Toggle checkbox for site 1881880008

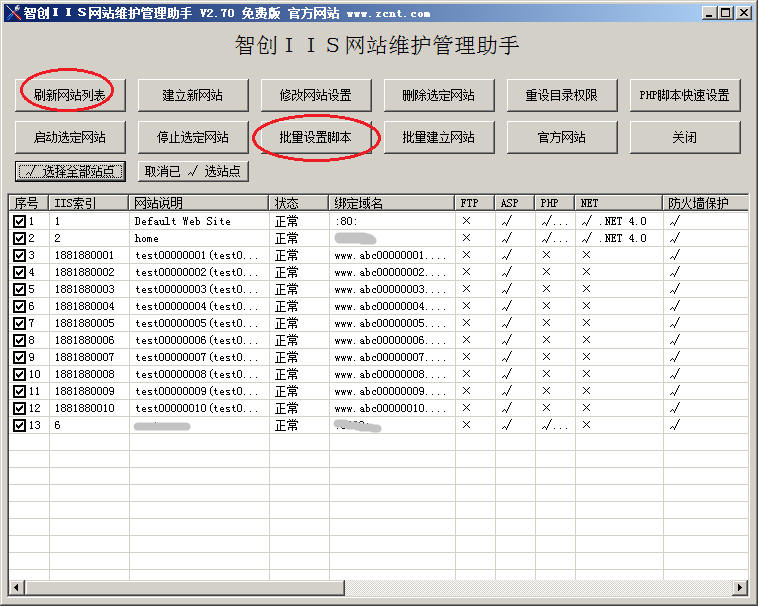pos(19,375)
